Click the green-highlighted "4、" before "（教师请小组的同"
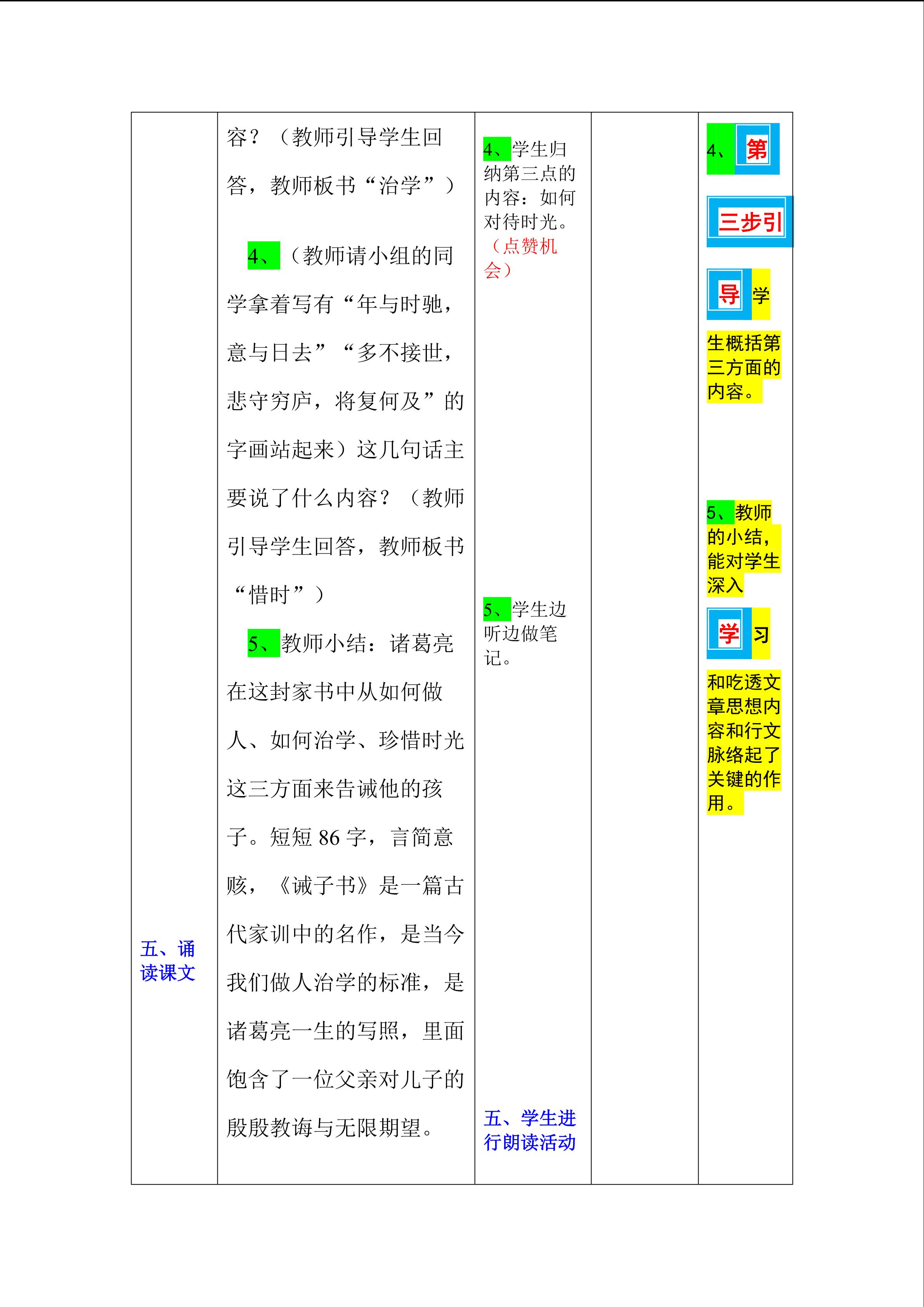The image size is (924, 1307). click(264, 255)
